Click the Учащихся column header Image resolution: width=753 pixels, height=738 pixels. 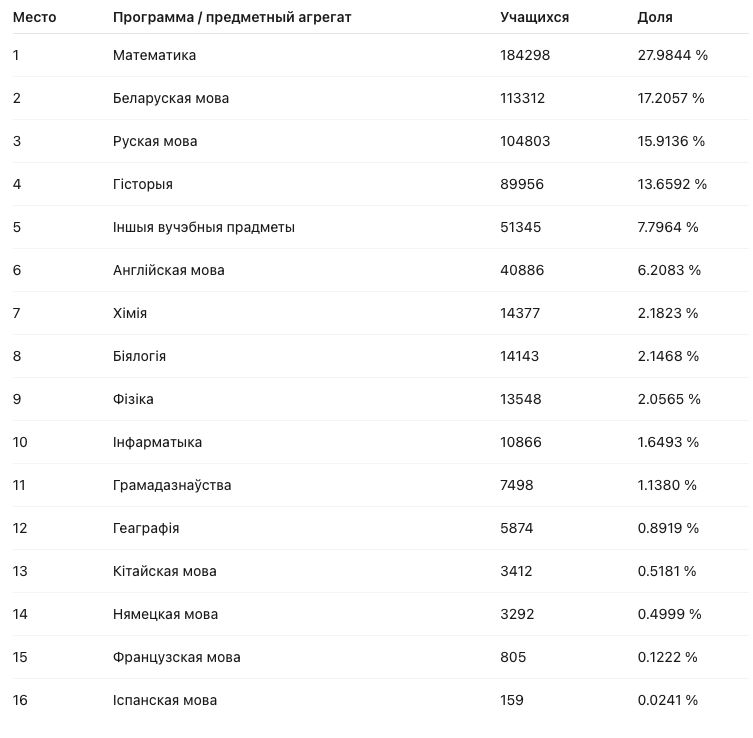534,17
